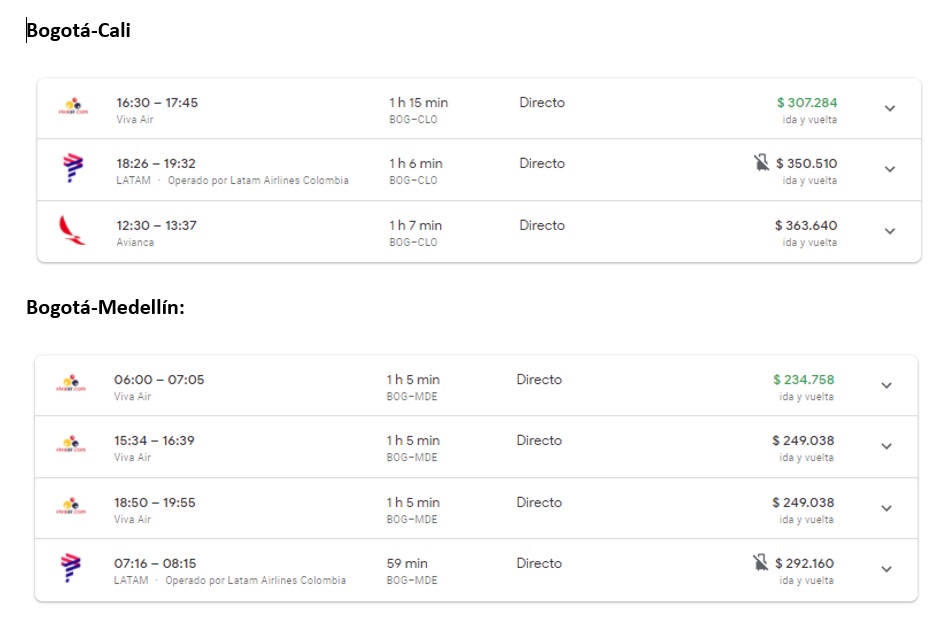940x623 pixels.
Task: Expand the 18:26 – 19:32 LATAM flight details
Action: click(x=889, y=169)
